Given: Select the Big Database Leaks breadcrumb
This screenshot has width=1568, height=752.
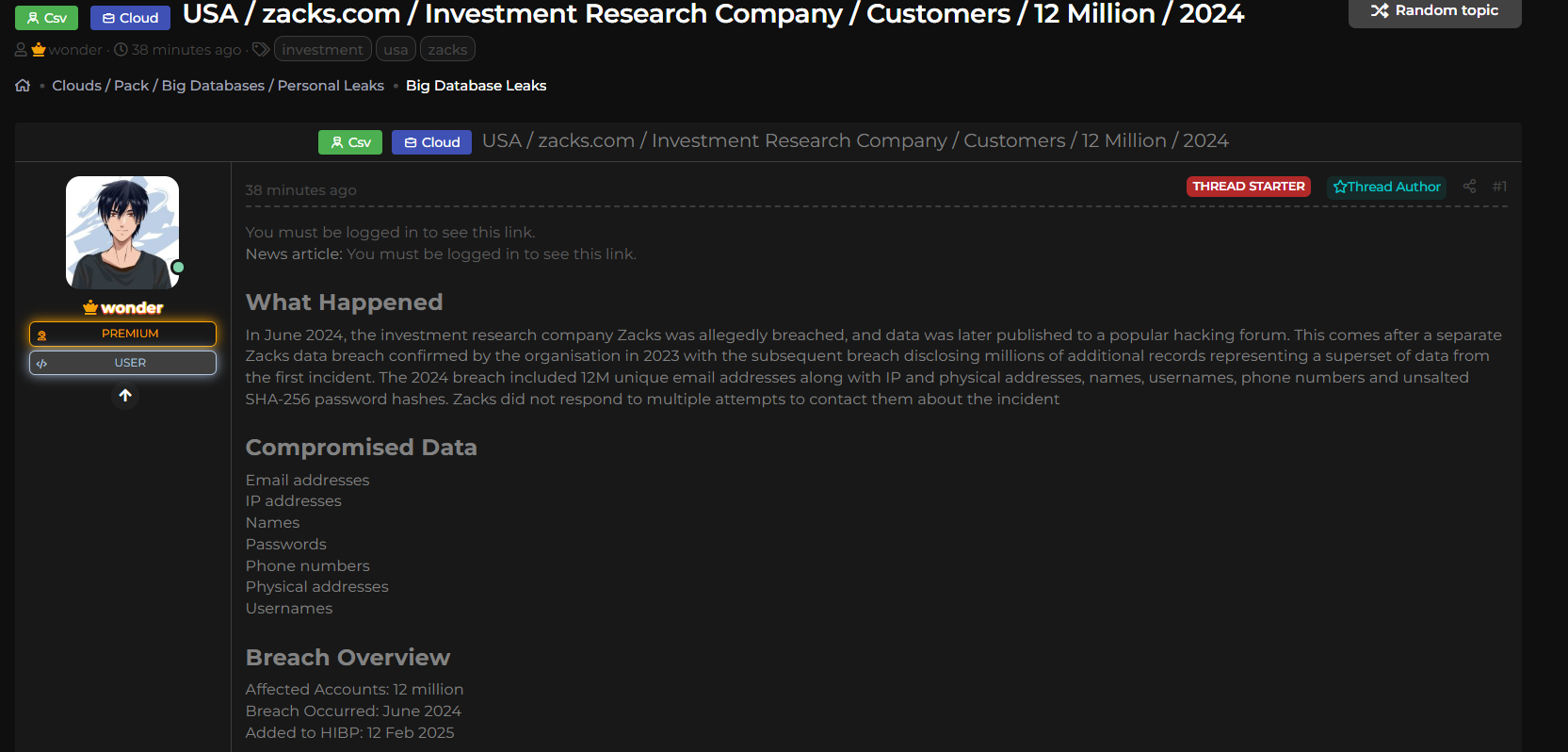Looking at the screenshot, I should (476, 85).
